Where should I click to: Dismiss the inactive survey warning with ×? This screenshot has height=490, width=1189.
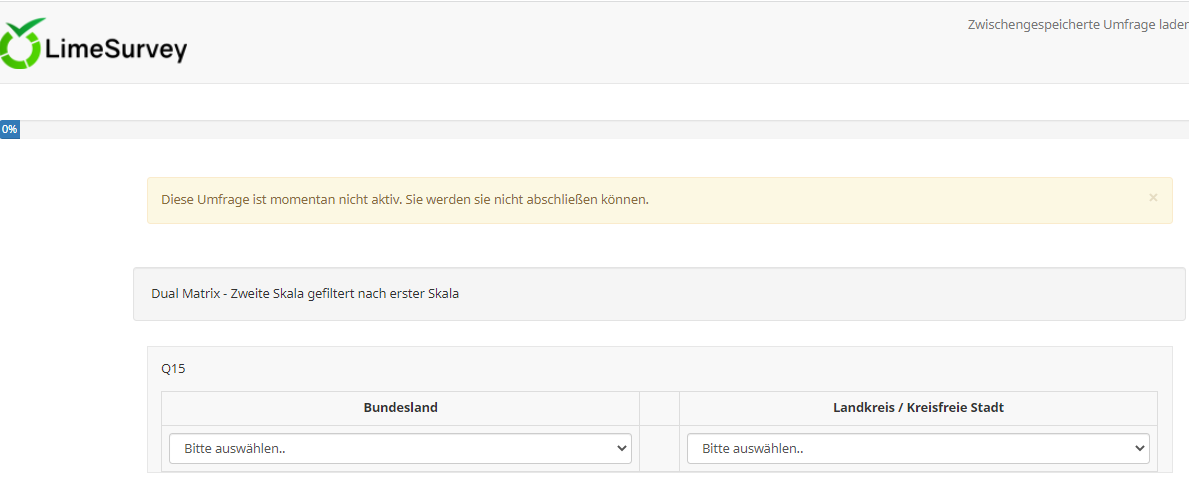pos(1153,198)
